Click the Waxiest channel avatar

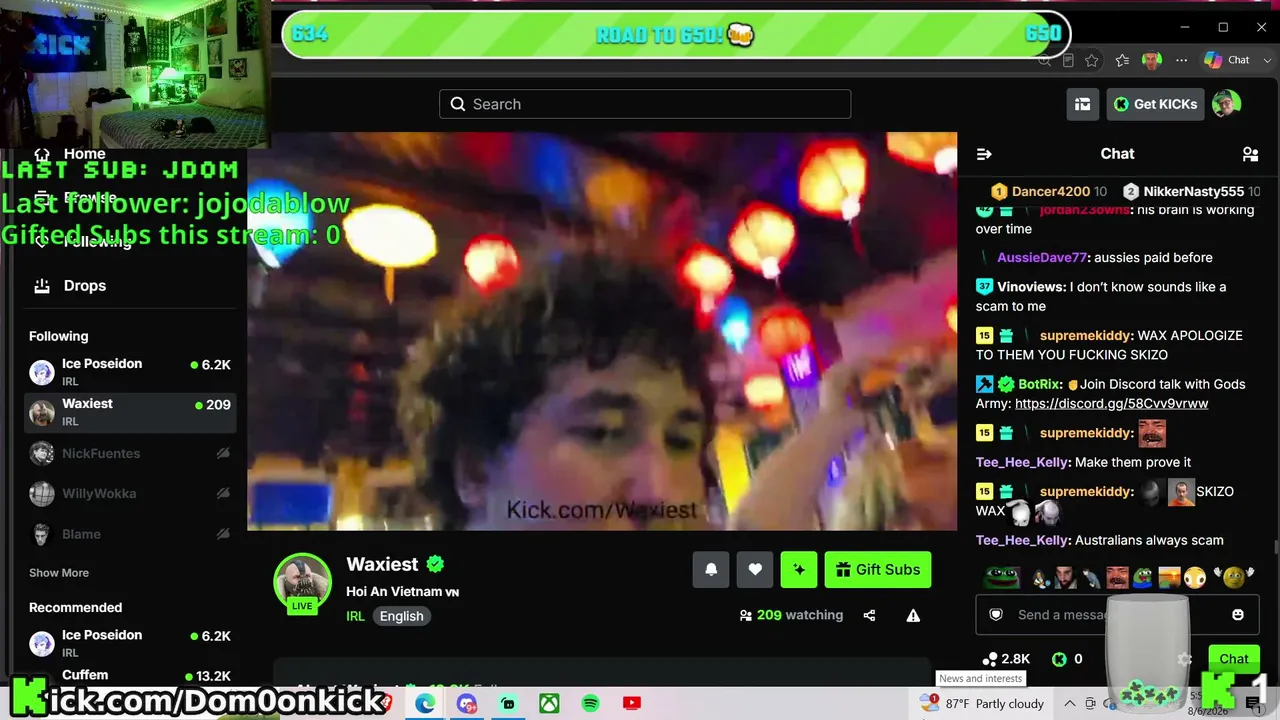coord(302,582)
